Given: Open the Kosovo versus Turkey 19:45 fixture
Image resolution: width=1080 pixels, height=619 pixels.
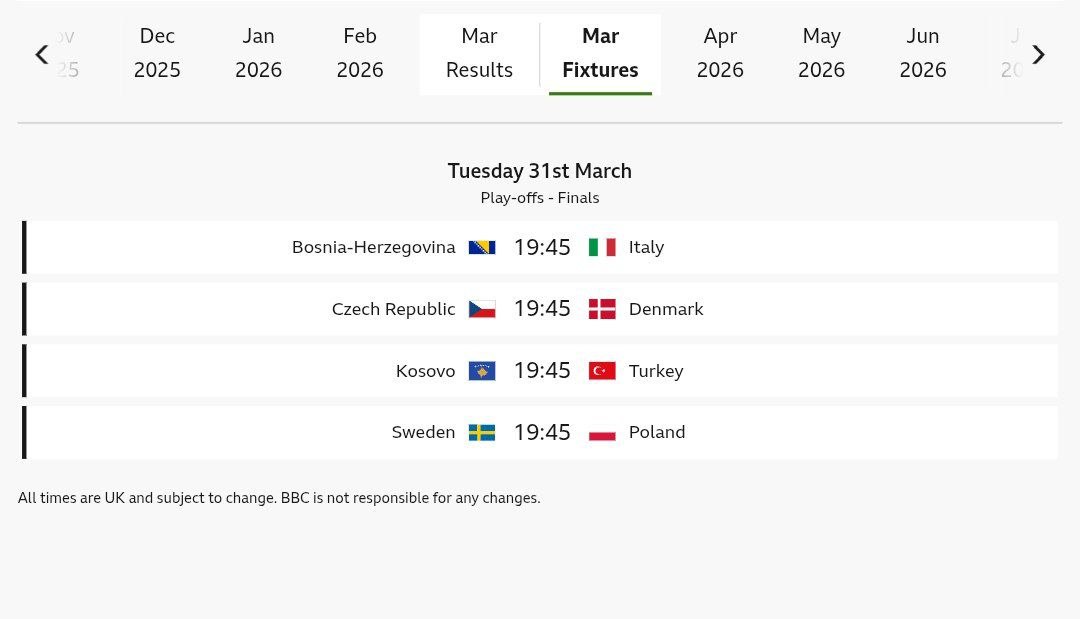Looking at the screenshot, I should tap(542, 371).
